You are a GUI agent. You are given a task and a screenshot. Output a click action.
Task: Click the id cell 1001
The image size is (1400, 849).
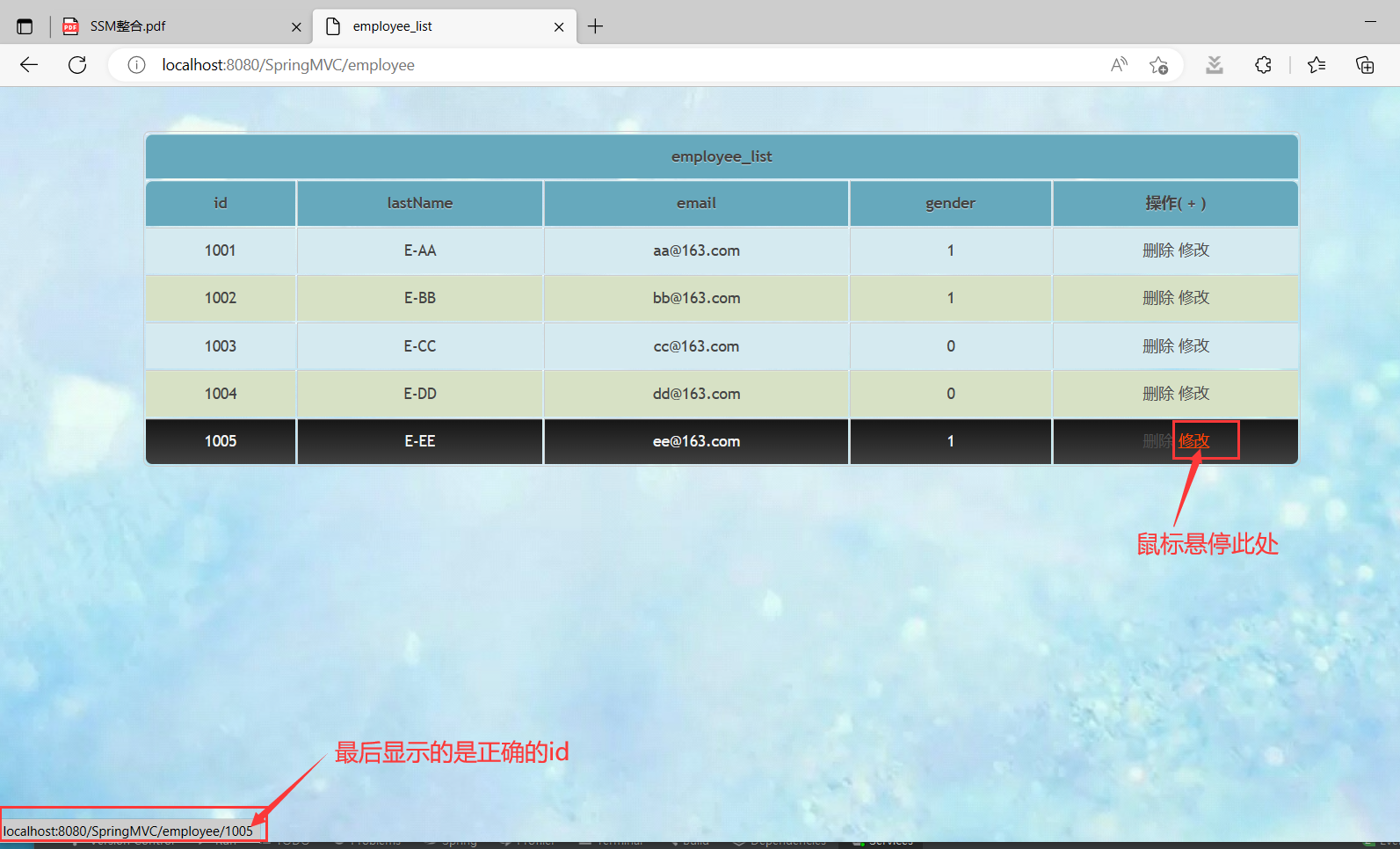[x=220, y=250]
